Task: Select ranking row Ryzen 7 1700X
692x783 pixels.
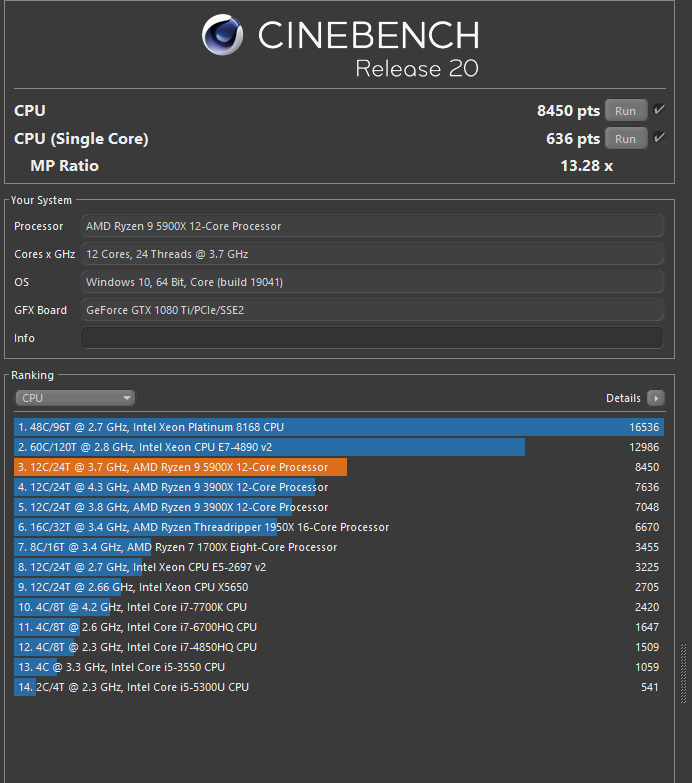Action: point(339,547)
